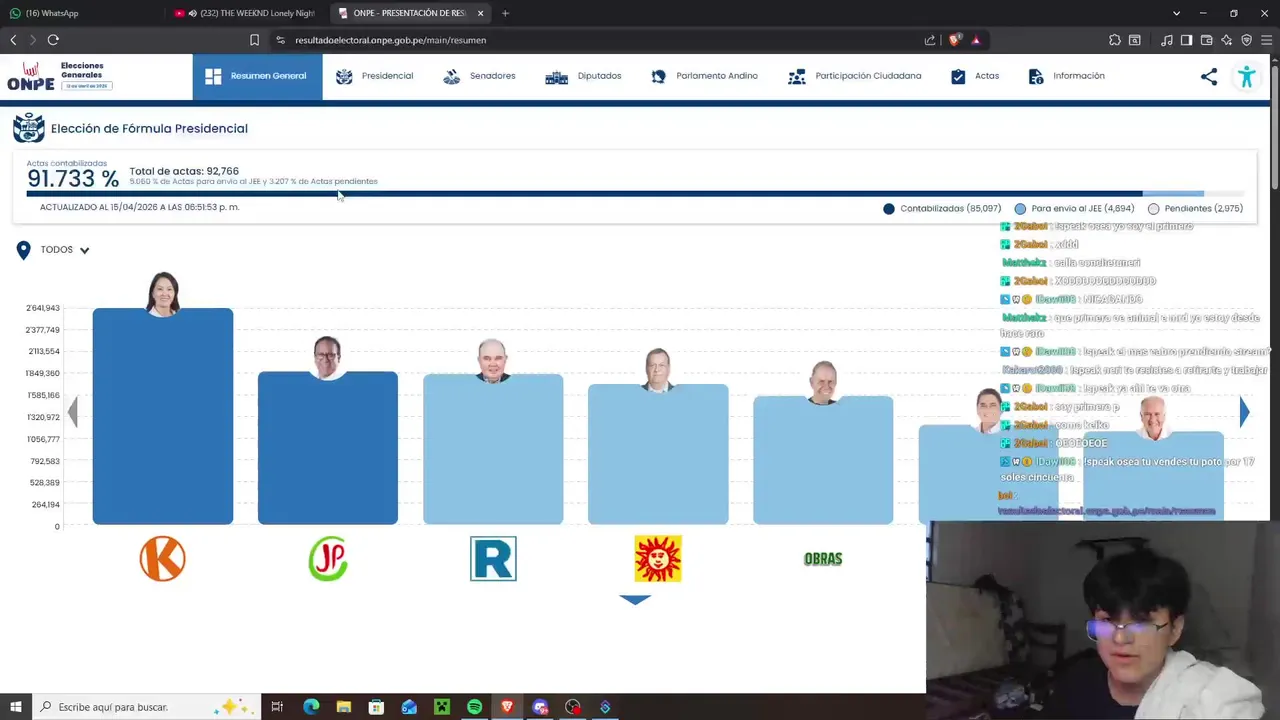The height and width of the screenshot is (720, 1280).
Task: Open the Información section
Action: pos(1066,76)
